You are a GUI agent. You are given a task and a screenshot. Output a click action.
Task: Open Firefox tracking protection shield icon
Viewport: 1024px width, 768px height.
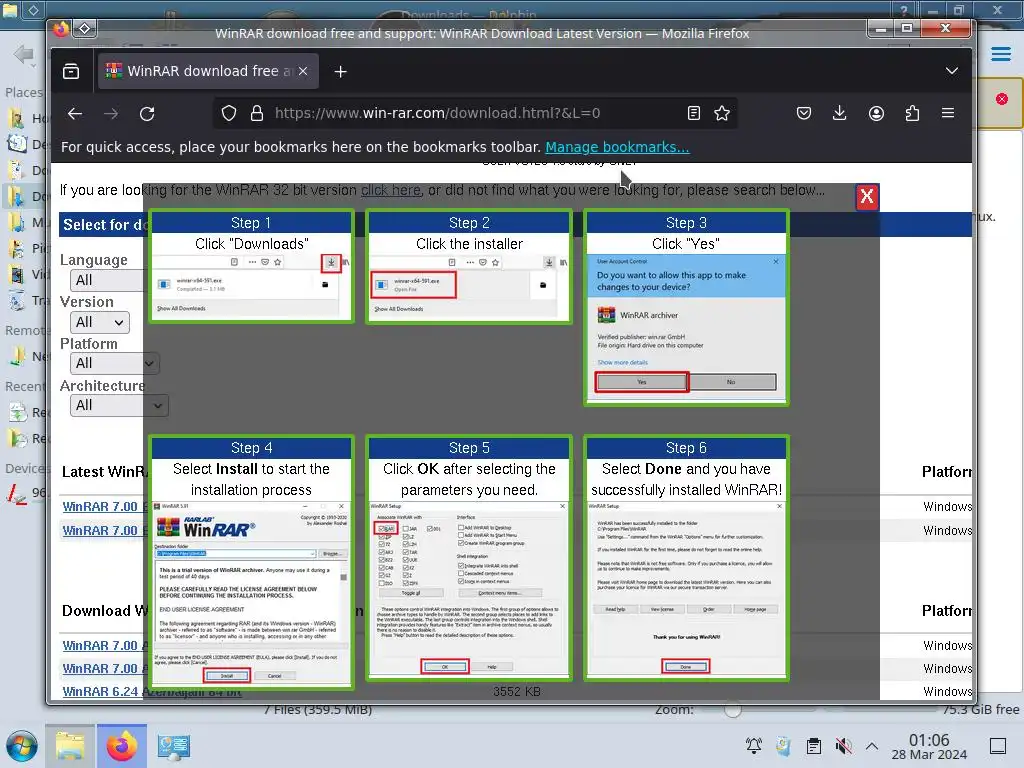[x=229, y=113]
